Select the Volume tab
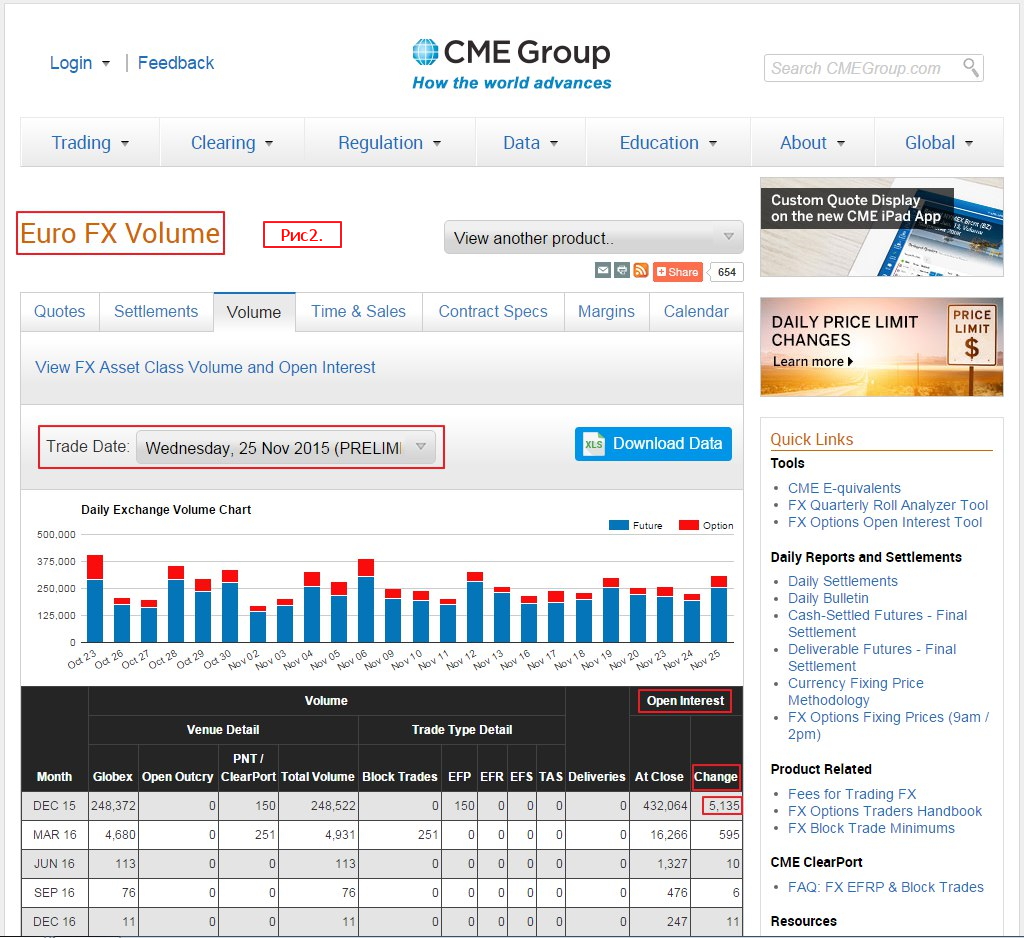 click(x=254, y=312)
